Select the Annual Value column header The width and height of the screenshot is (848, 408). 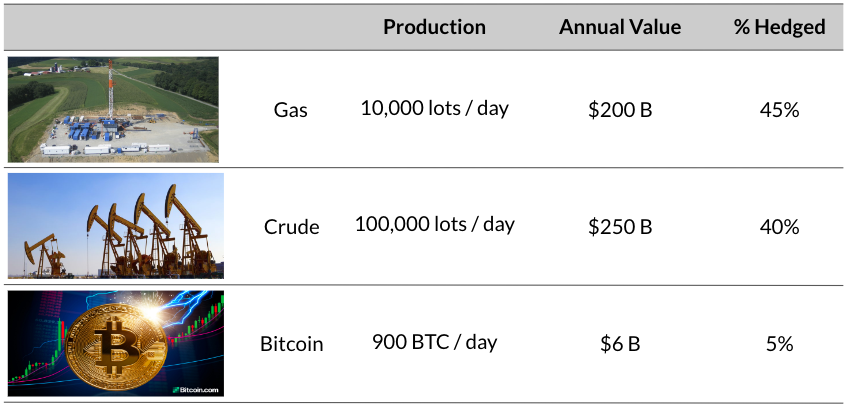tap(620, 27)
